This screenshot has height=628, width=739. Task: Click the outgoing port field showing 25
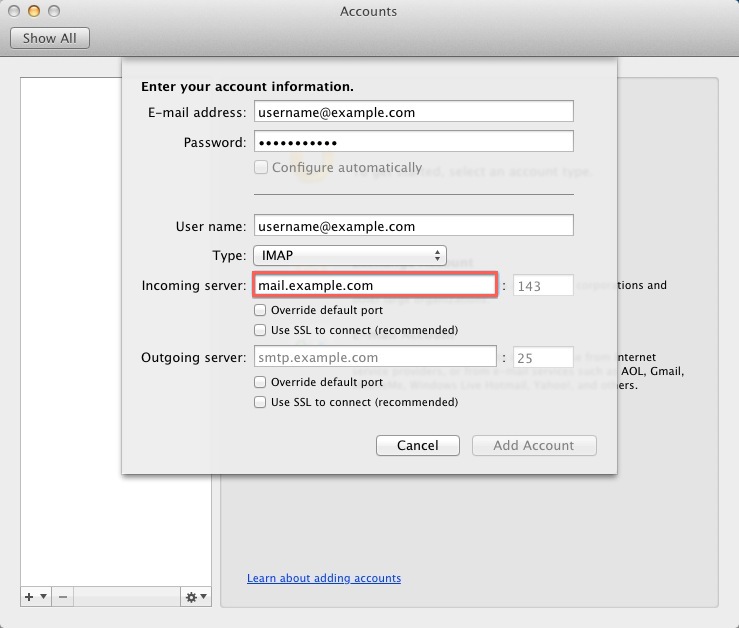[543, 357]
